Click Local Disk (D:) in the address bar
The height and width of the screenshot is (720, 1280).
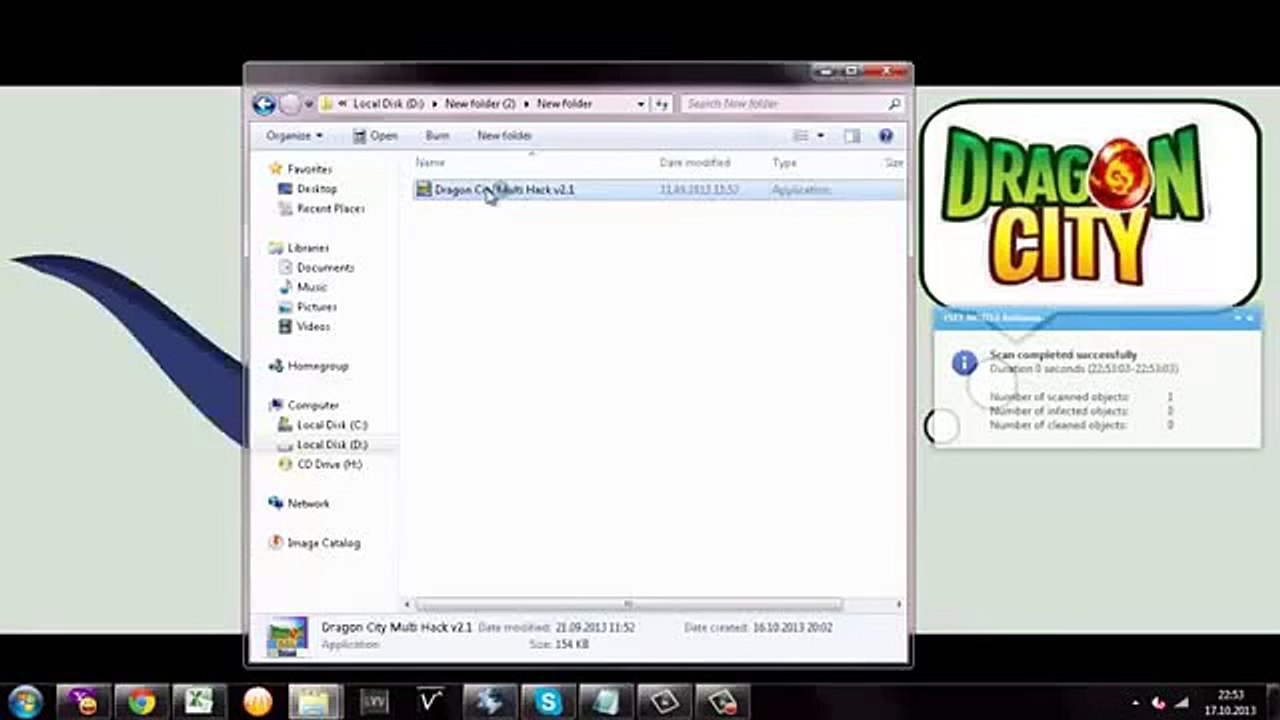(388, 104)
